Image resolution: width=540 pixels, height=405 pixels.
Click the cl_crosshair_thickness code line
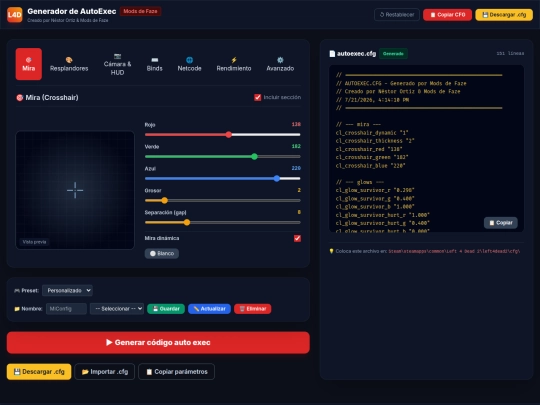coord(375,141)
